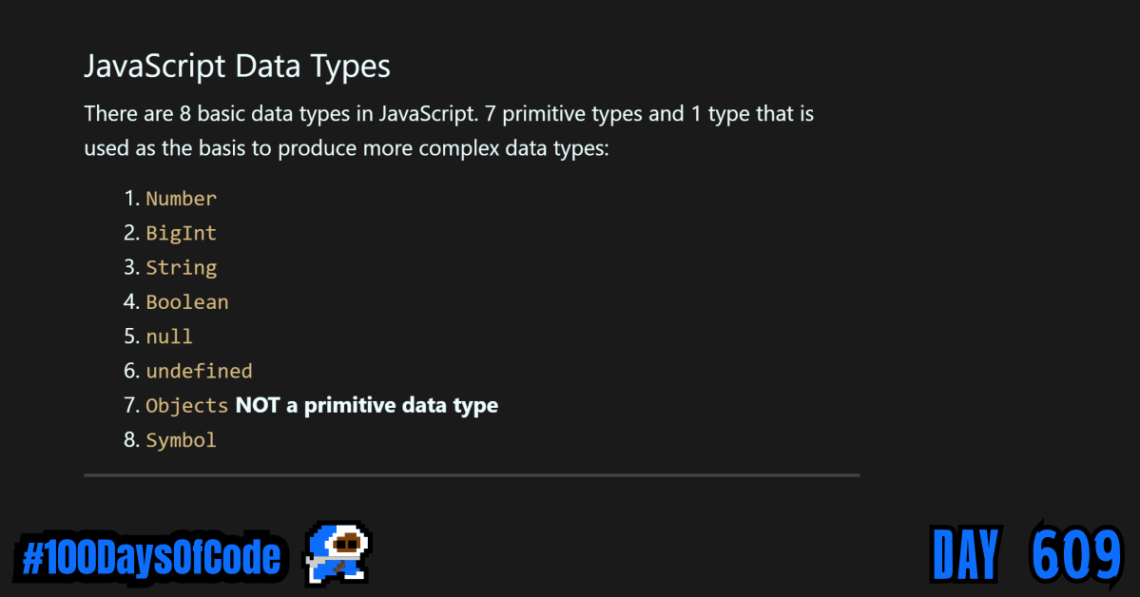Select the Number code item
1140x597 pixels.
click(181, 198)
